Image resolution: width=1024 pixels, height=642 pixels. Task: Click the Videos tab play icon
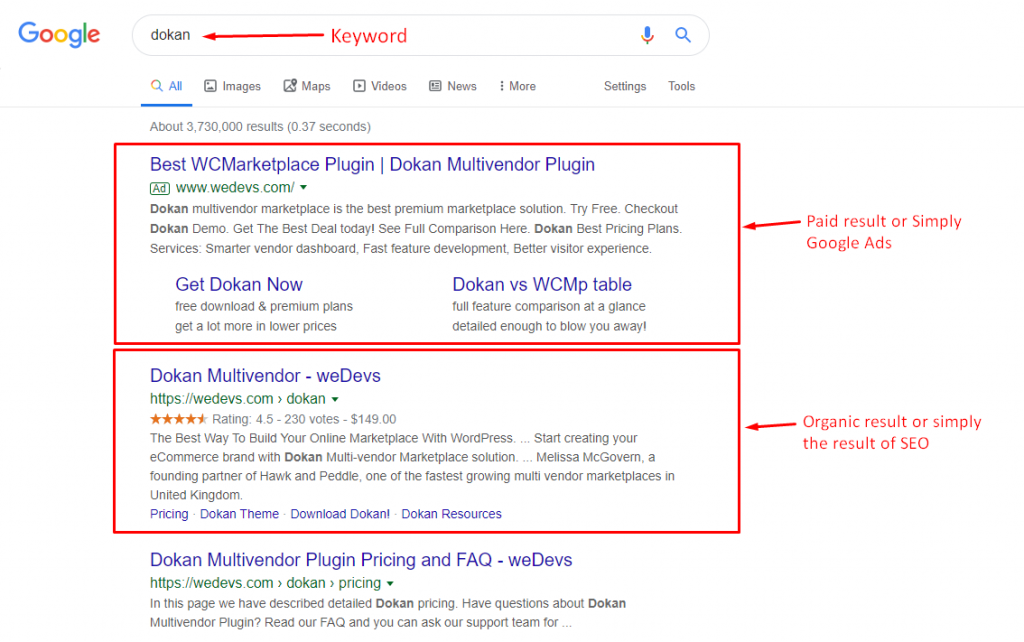tap(359, 86)
